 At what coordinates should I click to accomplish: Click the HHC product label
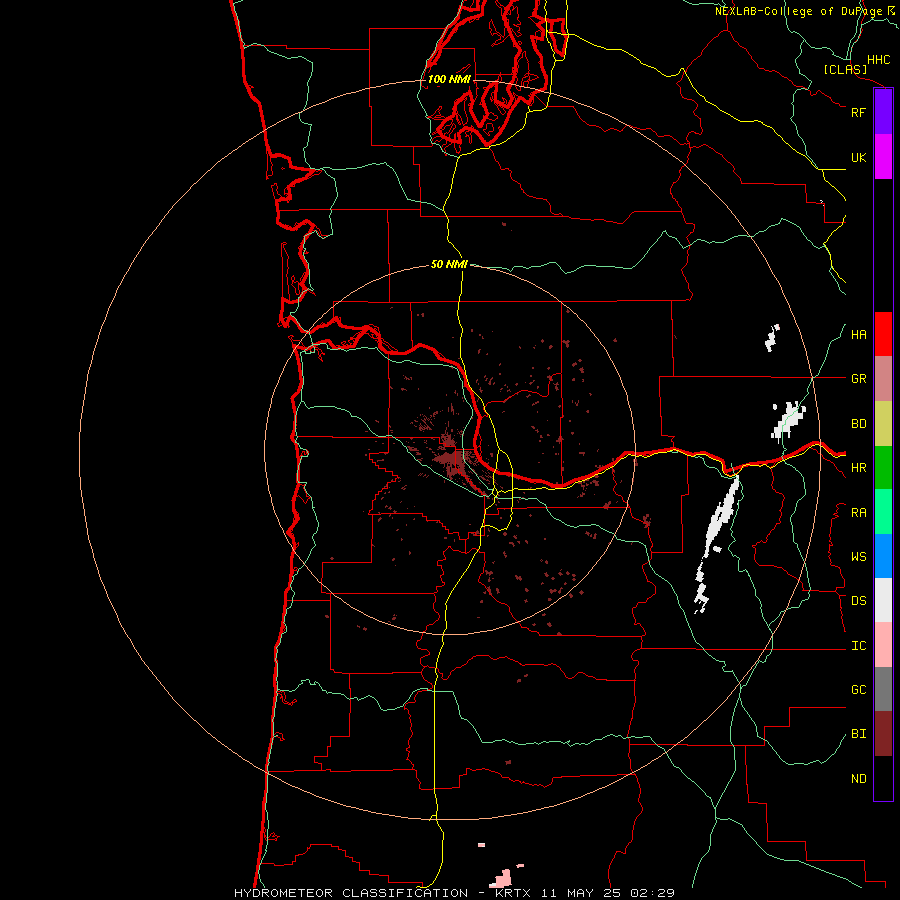coord(879,60)
